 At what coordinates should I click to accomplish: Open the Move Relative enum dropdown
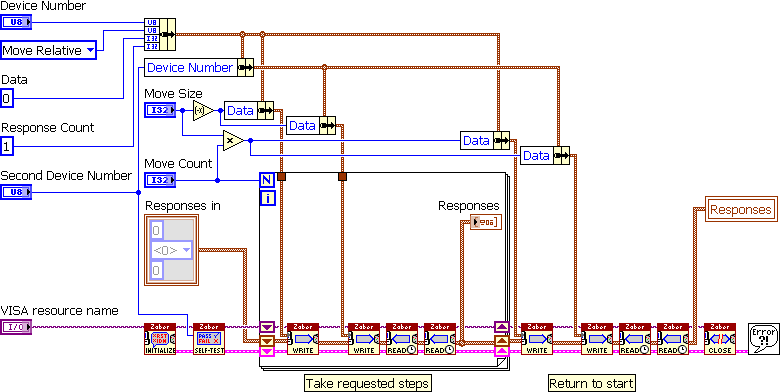pyautogui.click(x=48, y=50)
